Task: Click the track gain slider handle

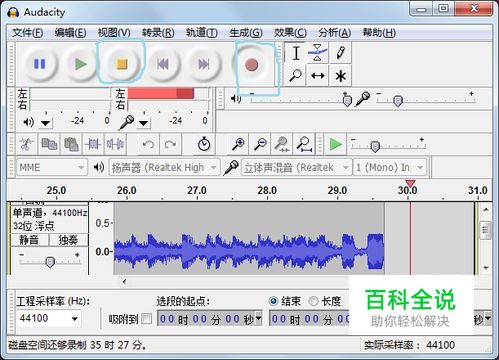Action: (x=50, y=262)
